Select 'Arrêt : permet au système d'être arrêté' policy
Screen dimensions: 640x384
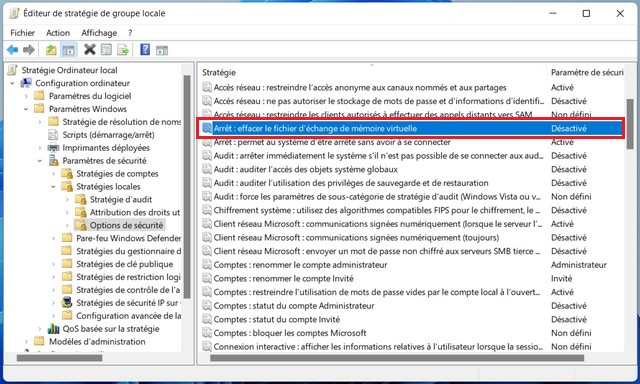point(332,142)
